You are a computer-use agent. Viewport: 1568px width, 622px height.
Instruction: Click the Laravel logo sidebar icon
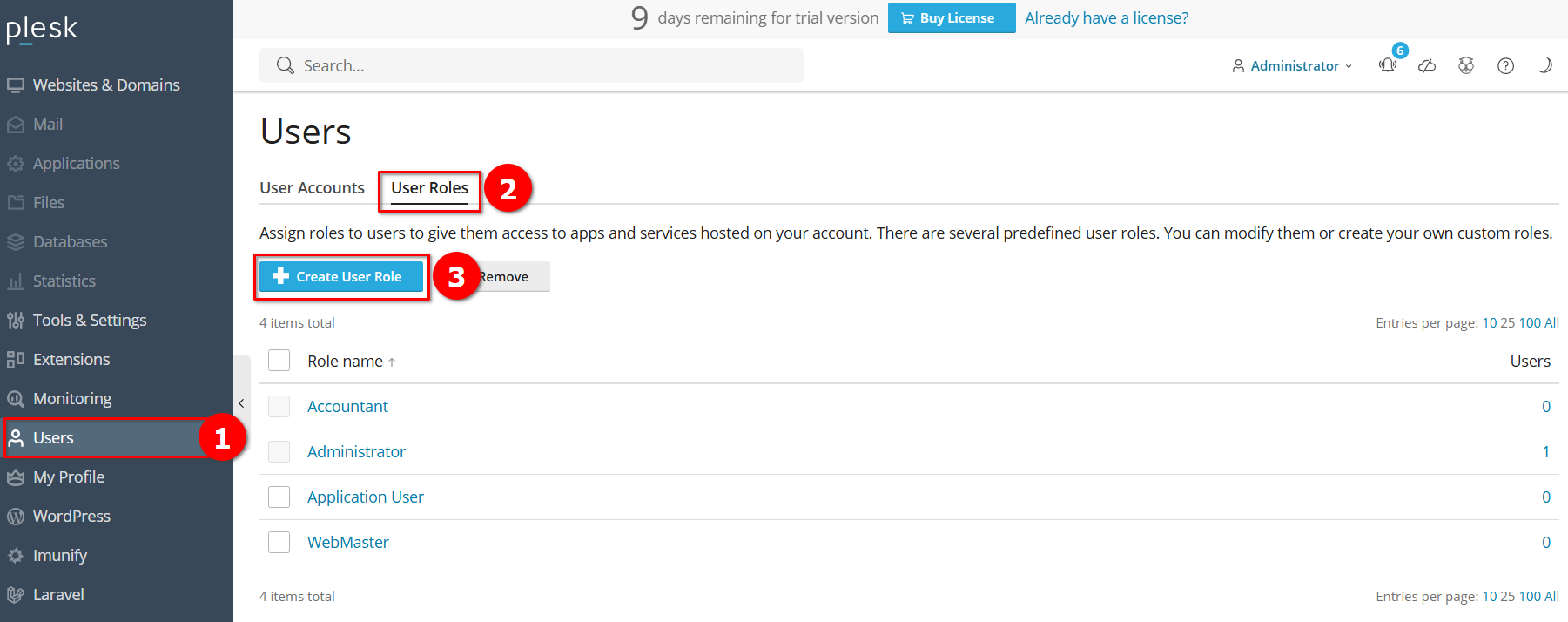[x=16, y=595]
